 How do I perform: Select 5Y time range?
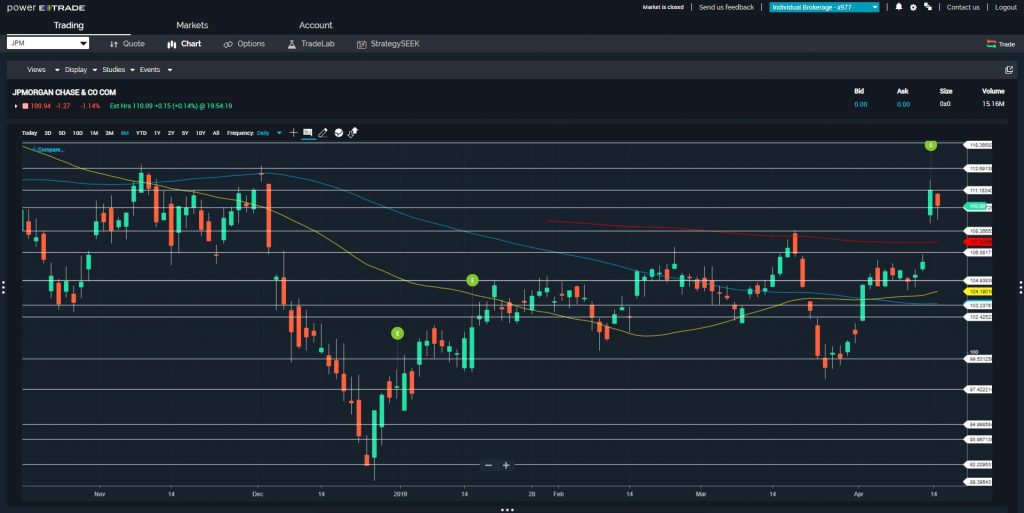click(x=185, y=133)
